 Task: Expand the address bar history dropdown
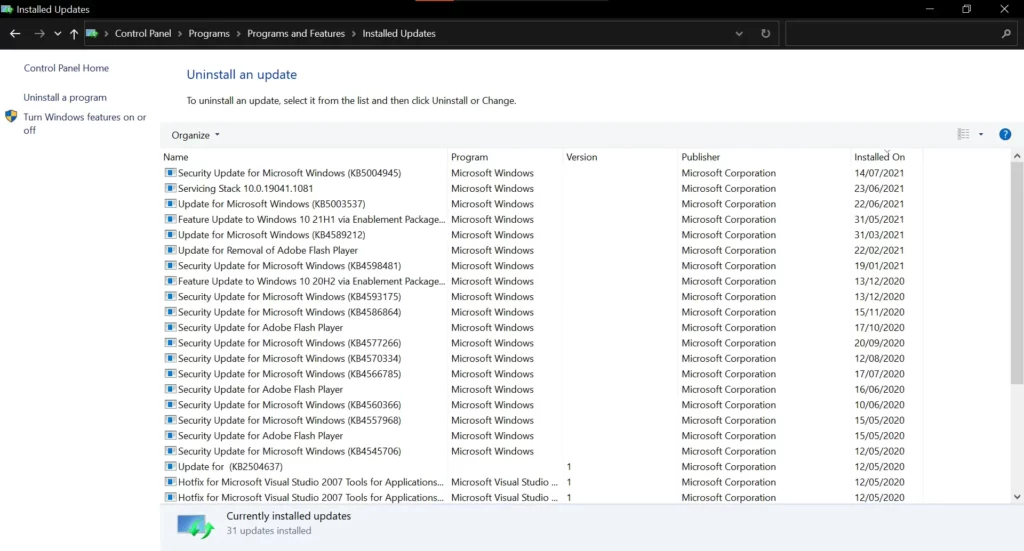pos(739,34)
